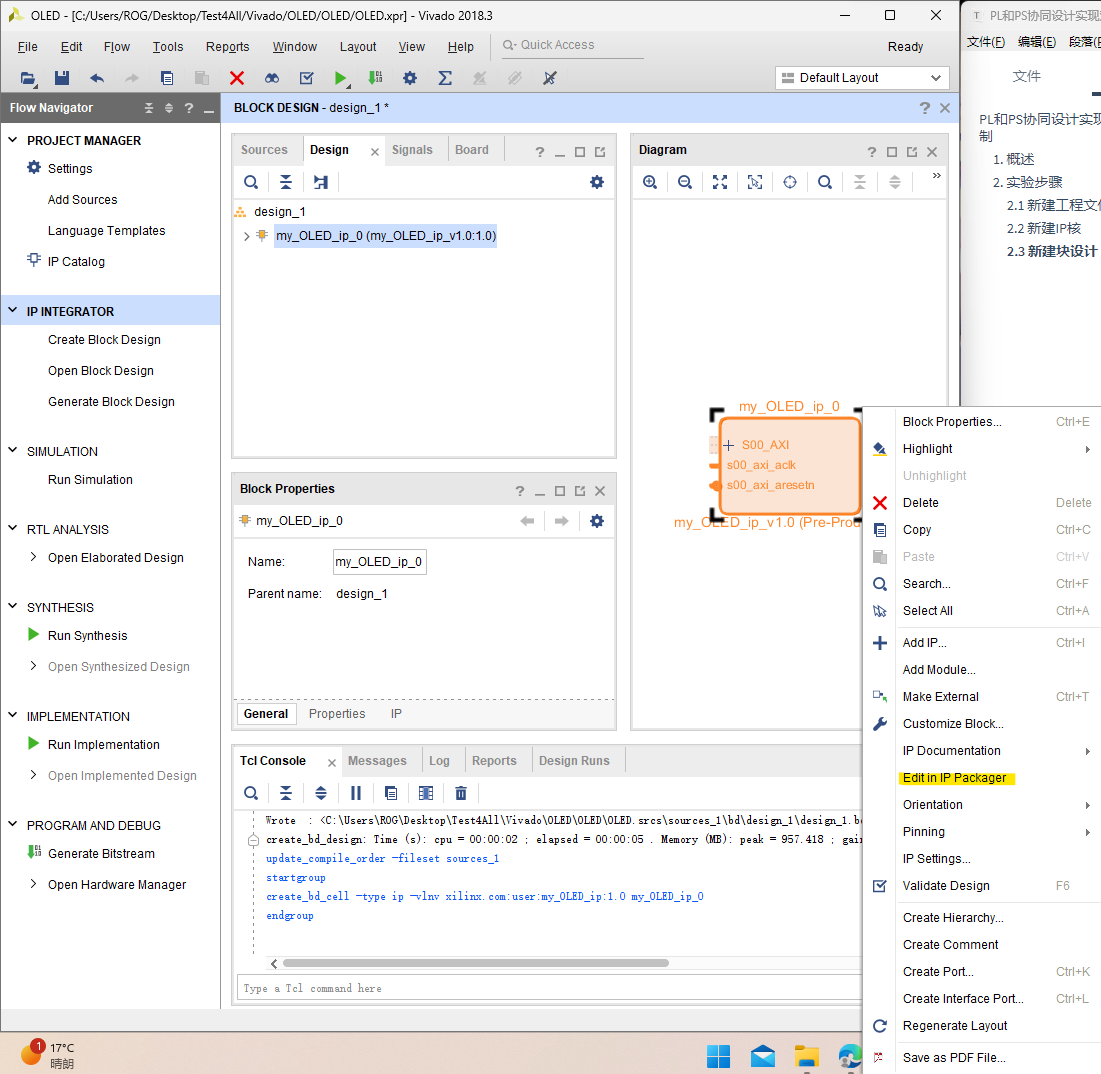Image resolution: width=1101 pixels, height=1074 pixels.
Task: Choose Customize Block from context menu
Action: click(x=953, y=724)
